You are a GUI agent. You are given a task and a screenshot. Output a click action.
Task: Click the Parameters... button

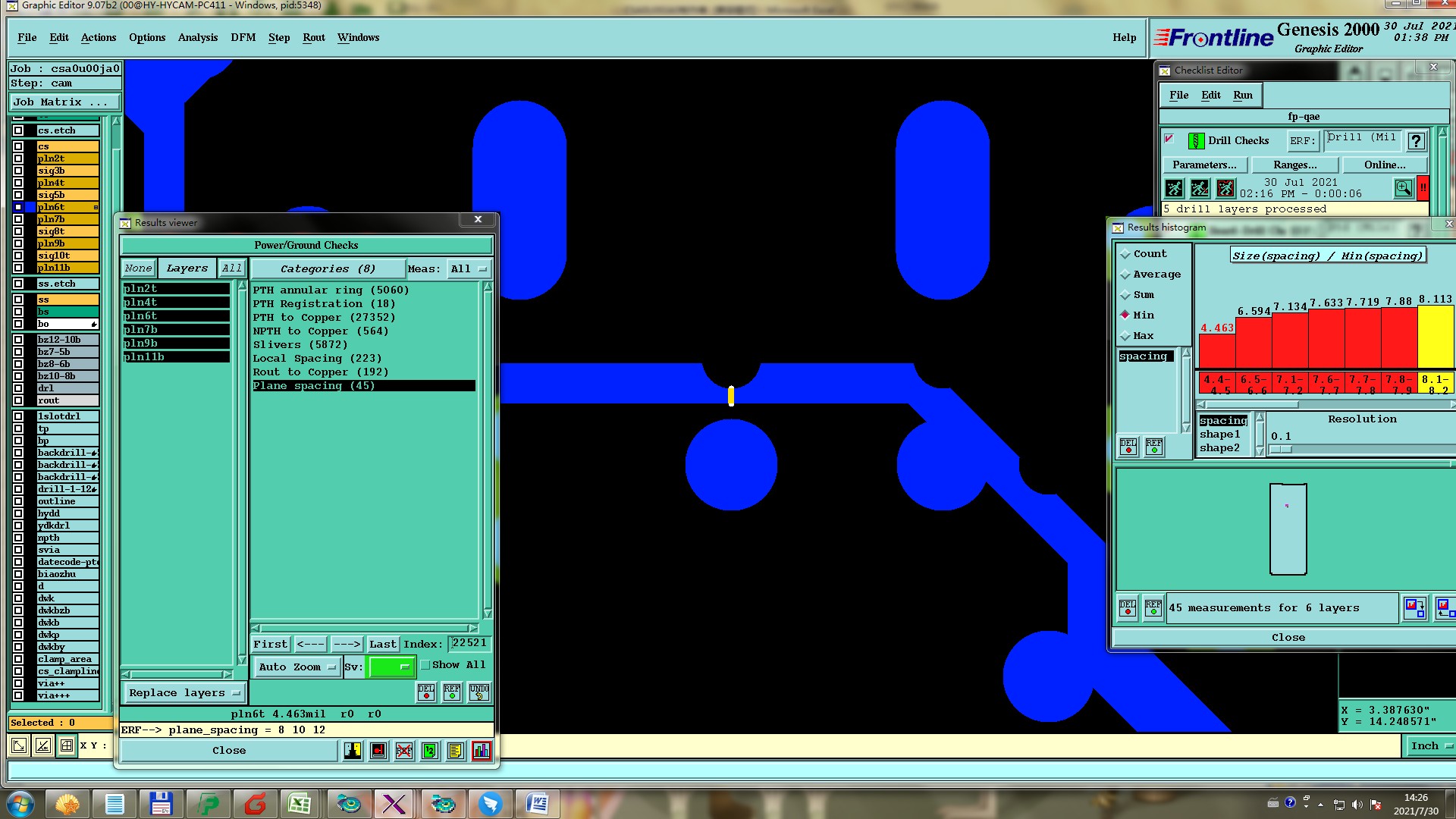click(1203, 165)
